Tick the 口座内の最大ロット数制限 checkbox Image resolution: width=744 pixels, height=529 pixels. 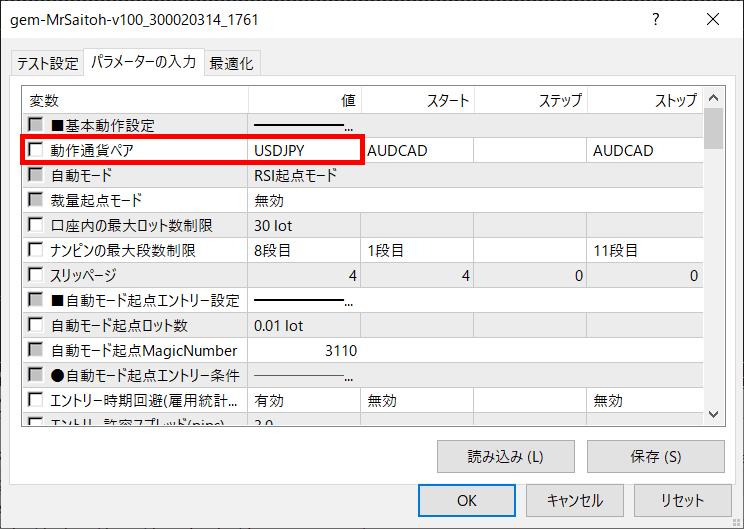click(36, 225)
